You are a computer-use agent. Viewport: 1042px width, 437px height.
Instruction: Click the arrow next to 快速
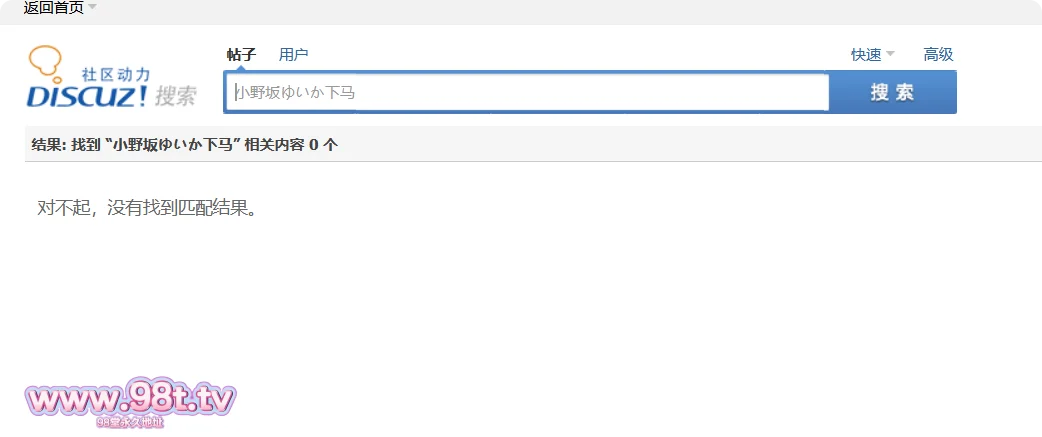[890, 54]
